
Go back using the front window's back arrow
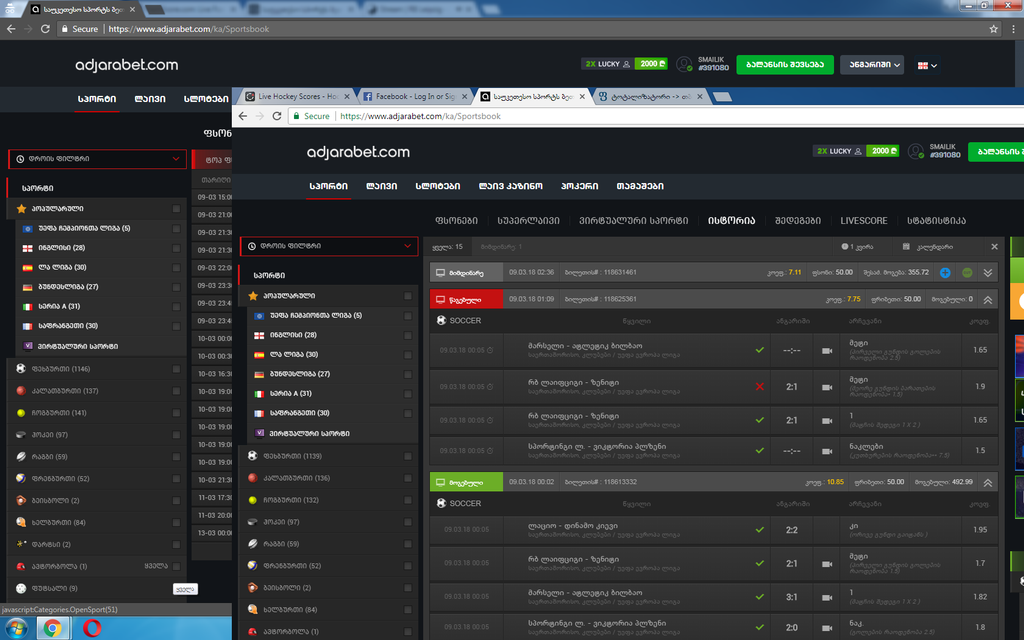tap(243, 116)
